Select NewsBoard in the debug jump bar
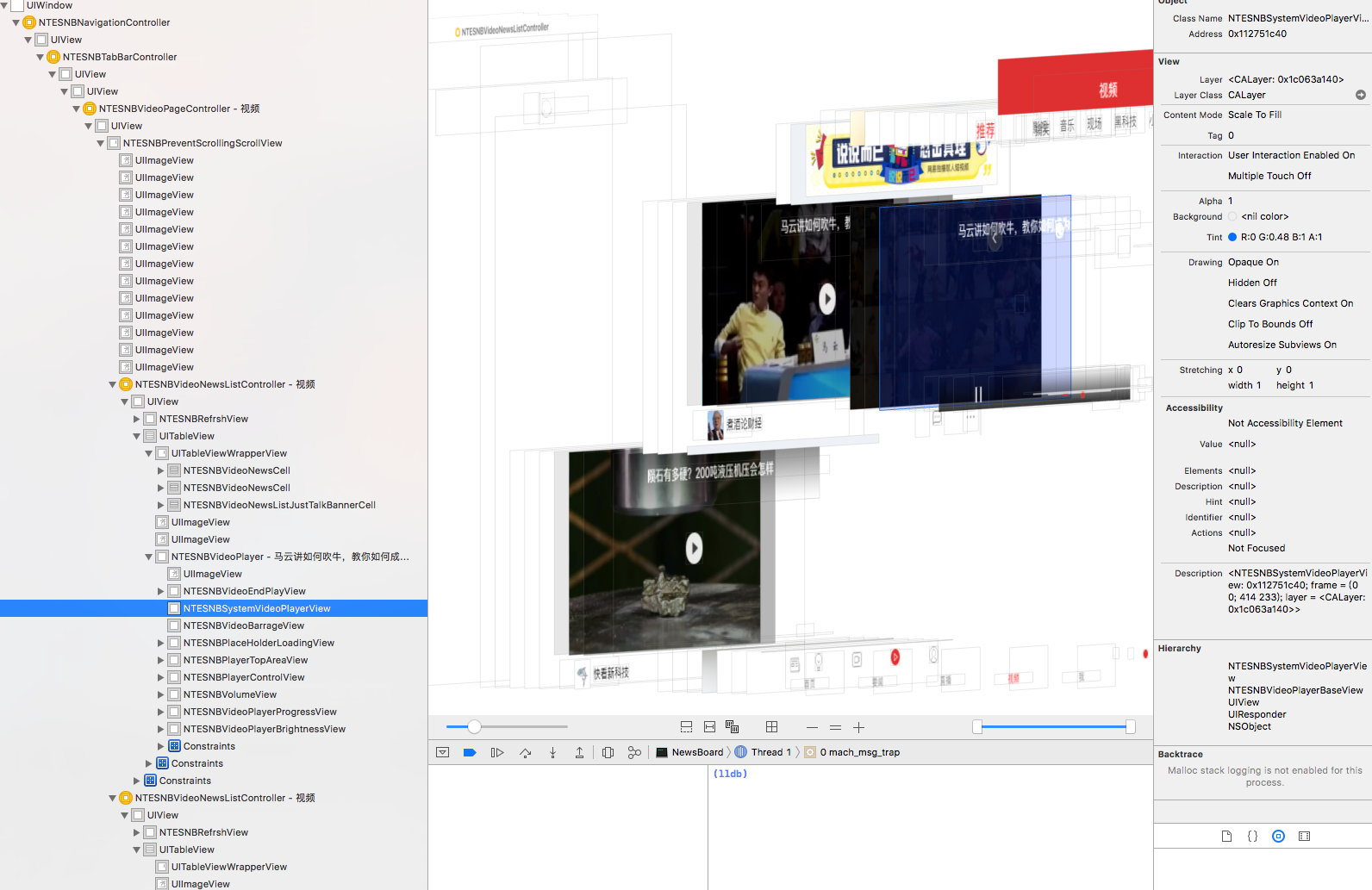 point(697,752)
